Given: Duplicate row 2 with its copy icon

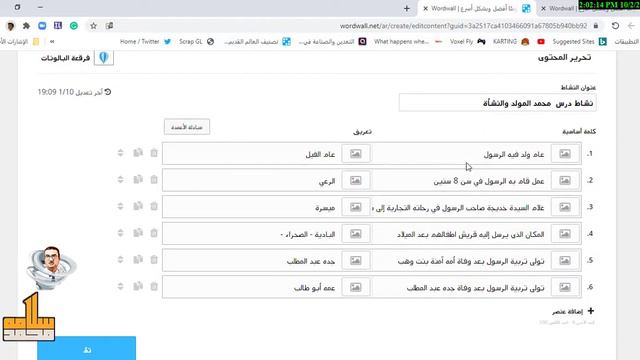Looking at the screenshot, I should click(138, 179).
